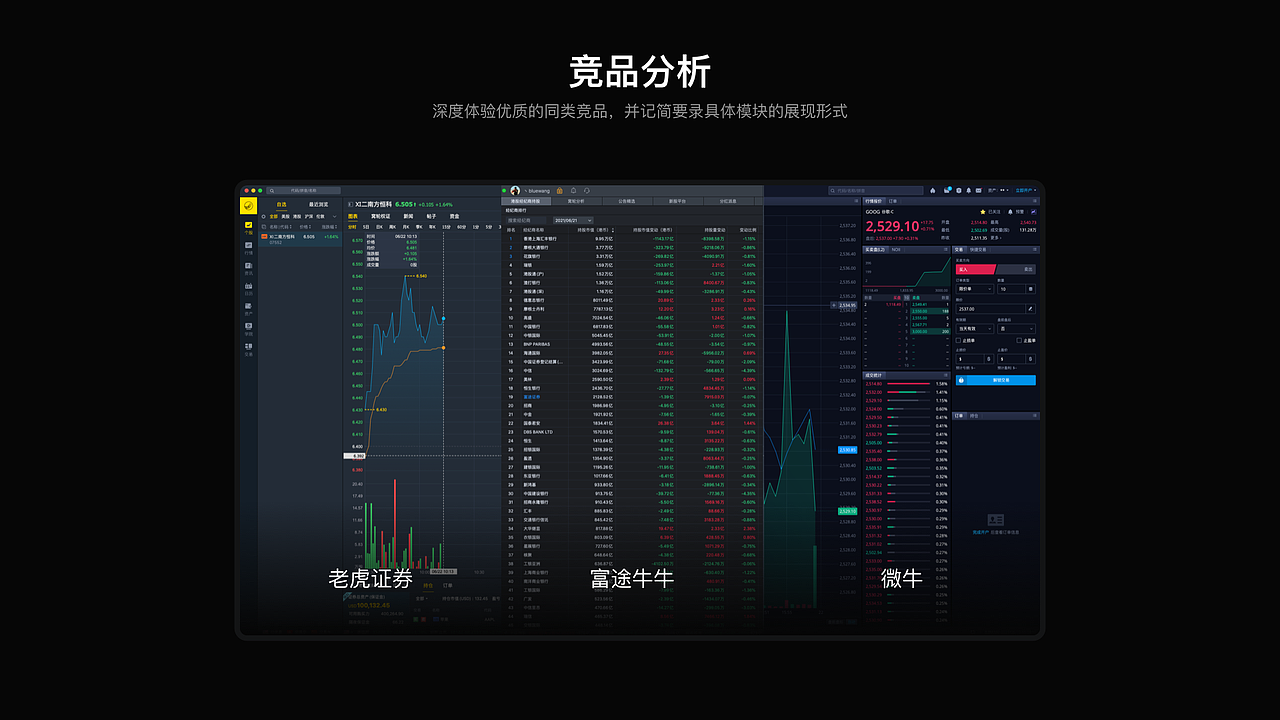
Task: Toggle the 已关注 star for GOOG
Action: (x=983, y=212)
